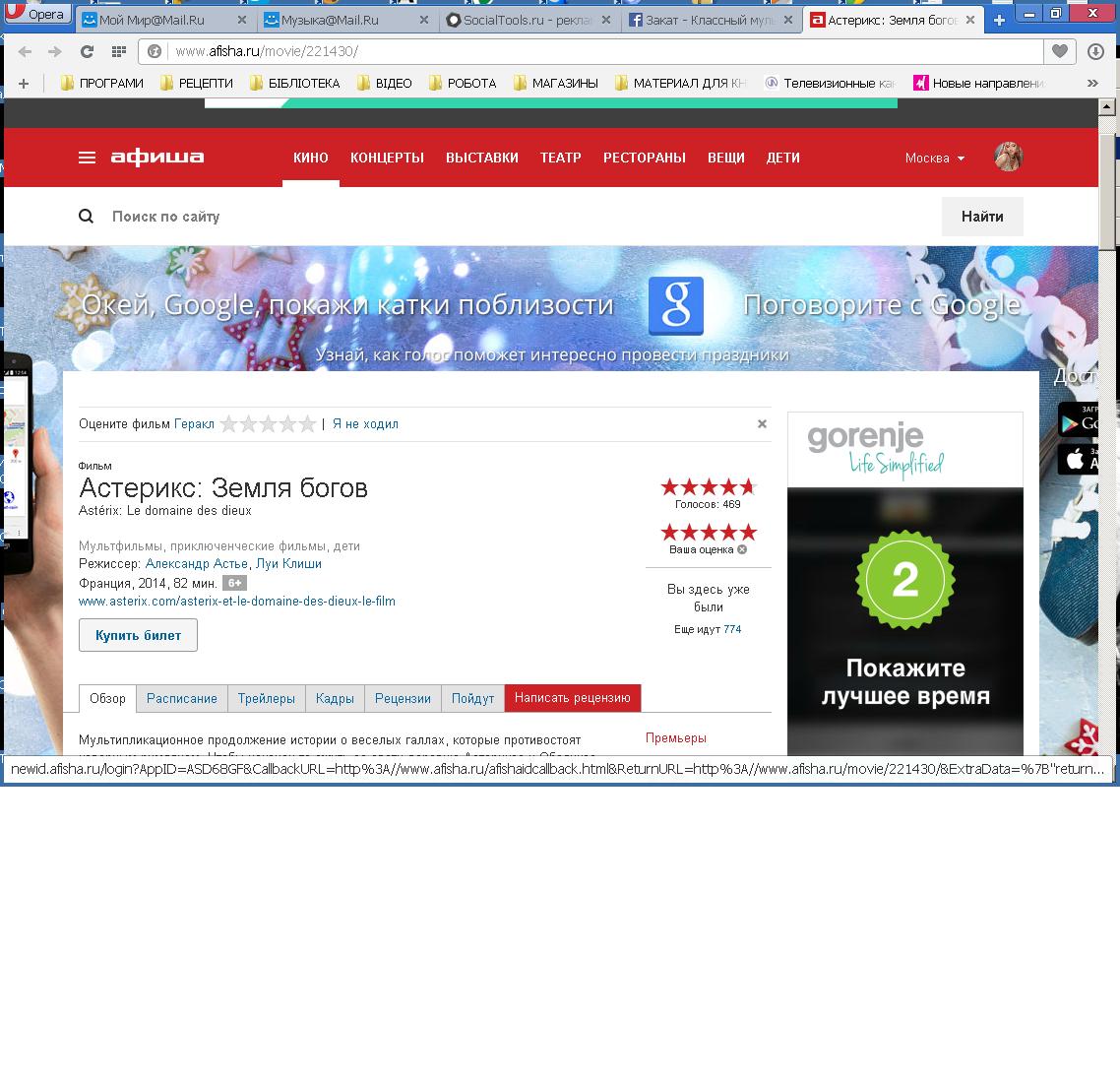Show more bookmarks with the double chevron
Viewport: 1120px width, 1083px height.
pos(1092,84)
